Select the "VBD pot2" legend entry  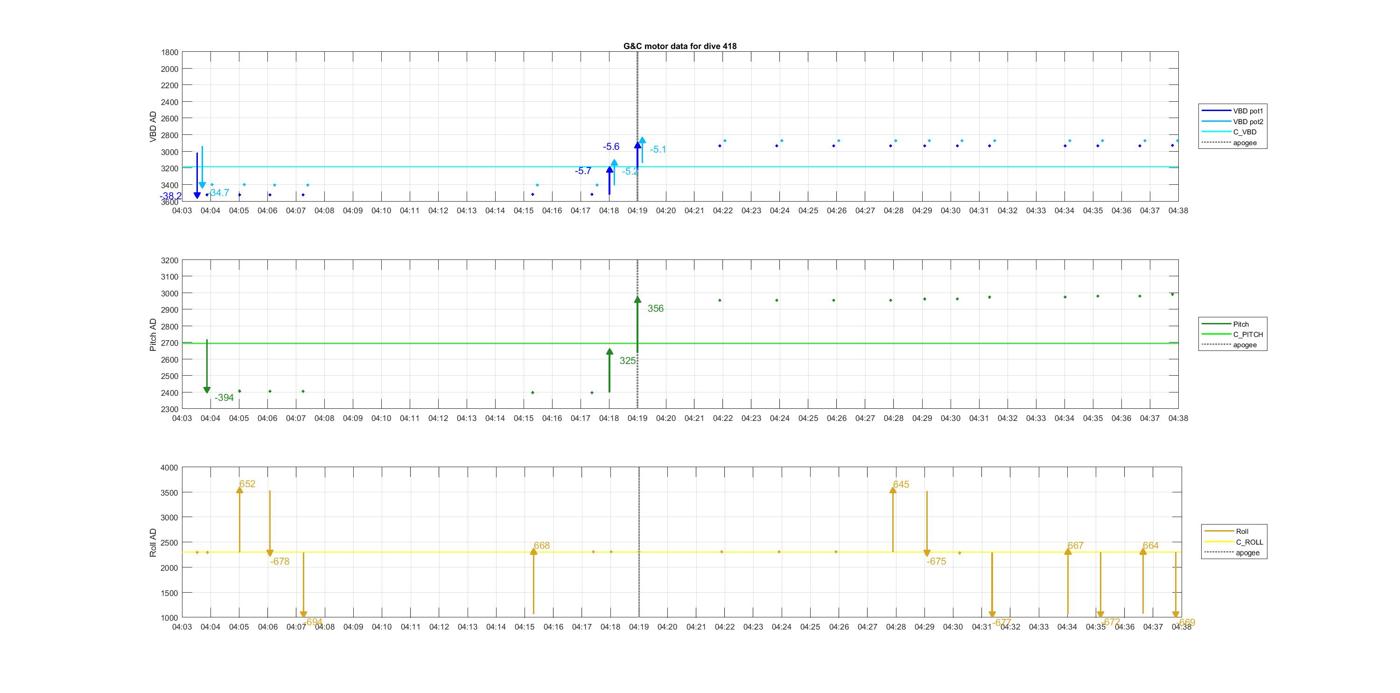click(1234, 121)
